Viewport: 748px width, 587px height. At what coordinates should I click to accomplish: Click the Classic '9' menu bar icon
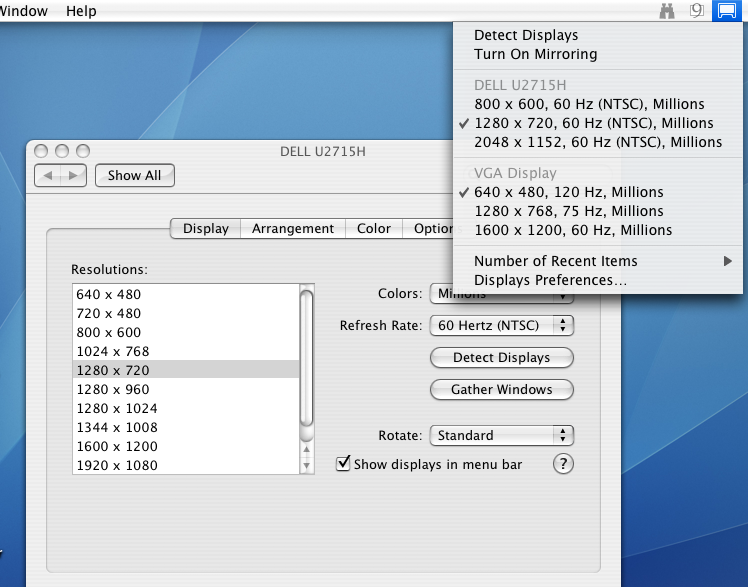697,11
